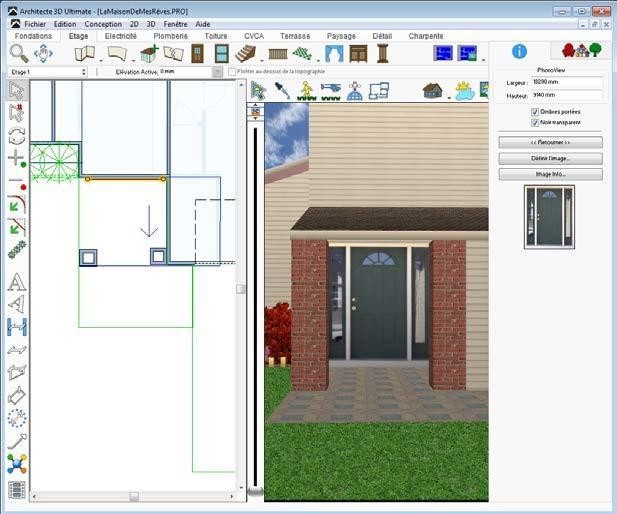Open the 3D house rendering style icon
The image size is (617, 514).
pos(432,91)
